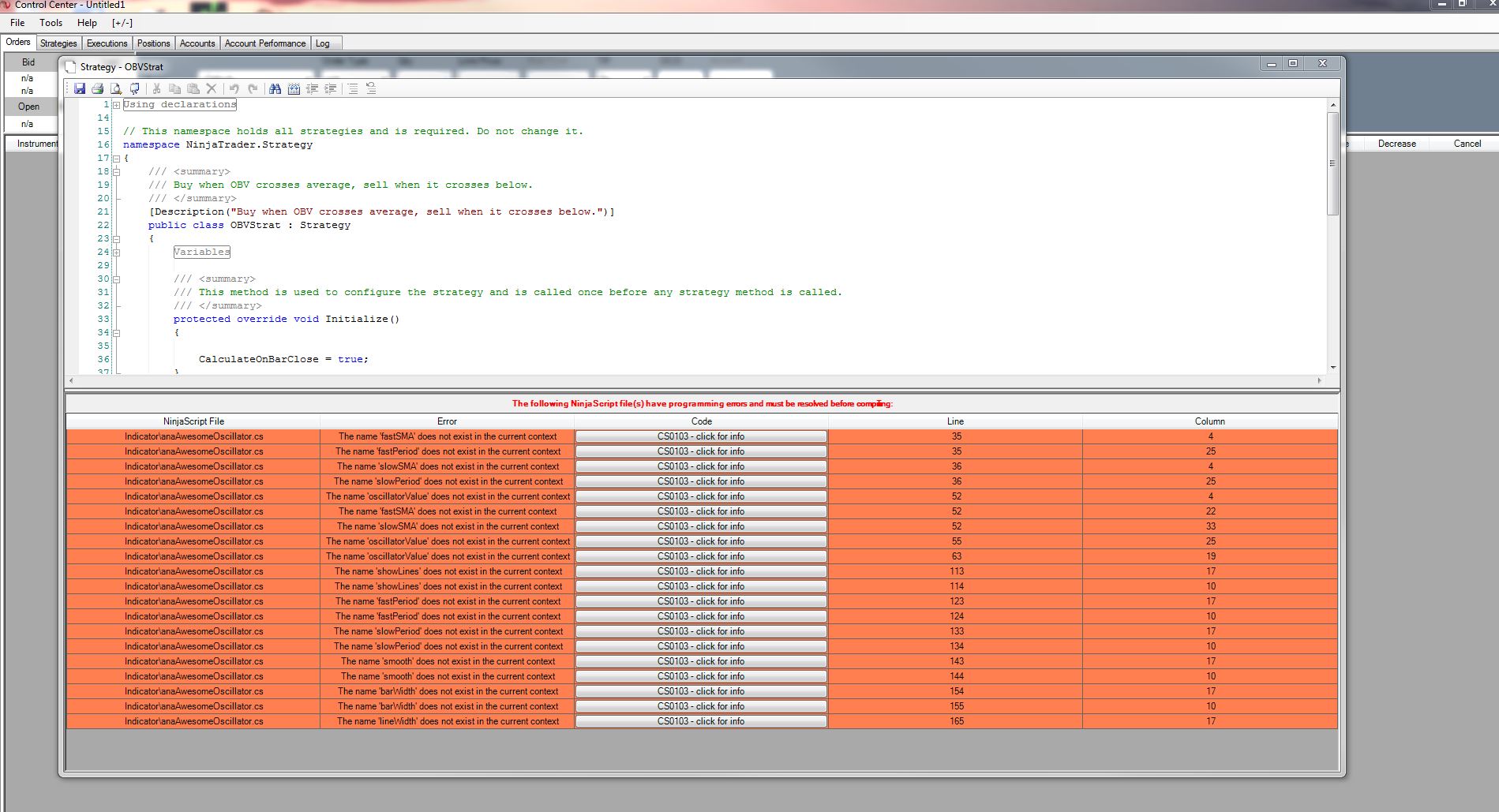The height and width of the screenshot is (812, 1499).
Task: Switch to the Positions tab
Action: click(153, 43)
